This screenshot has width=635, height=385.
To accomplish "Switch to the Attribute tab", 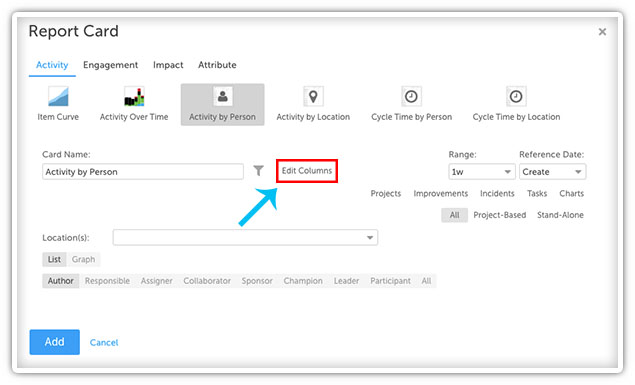I will tap(217, 65).
